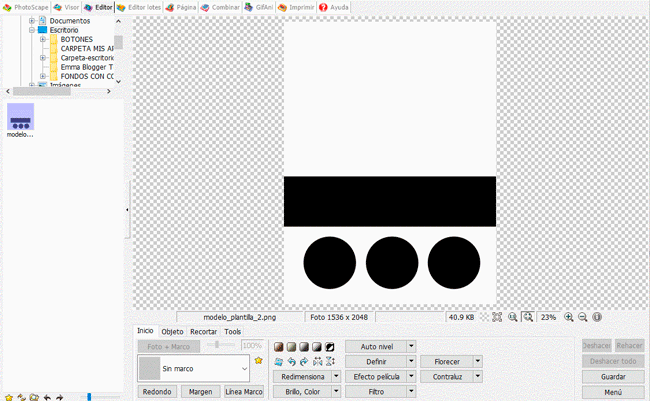Click the Auto nivel button
The width and height of the screenshot is (650, 401).
[x=376, y=346]
